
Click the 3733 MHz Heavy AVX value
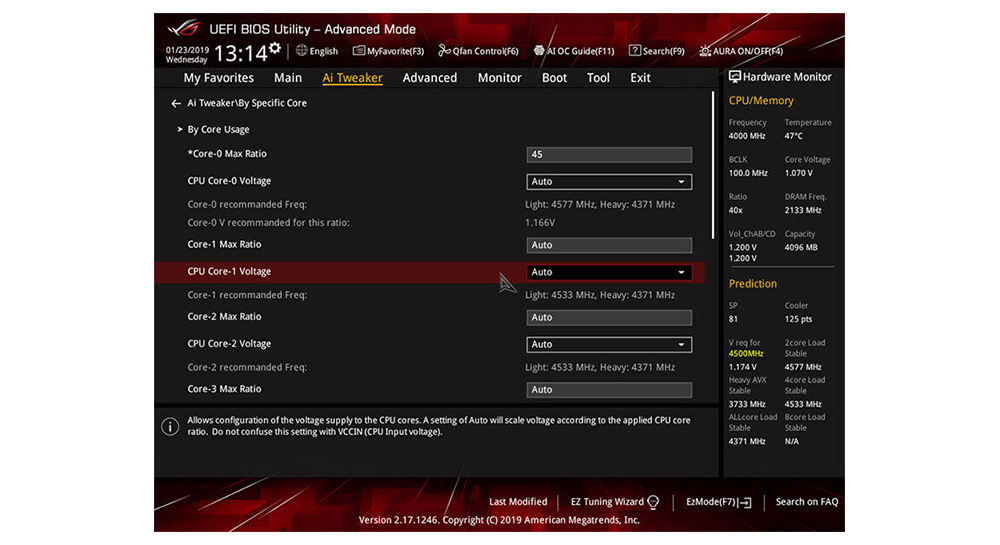click(747, 404)
